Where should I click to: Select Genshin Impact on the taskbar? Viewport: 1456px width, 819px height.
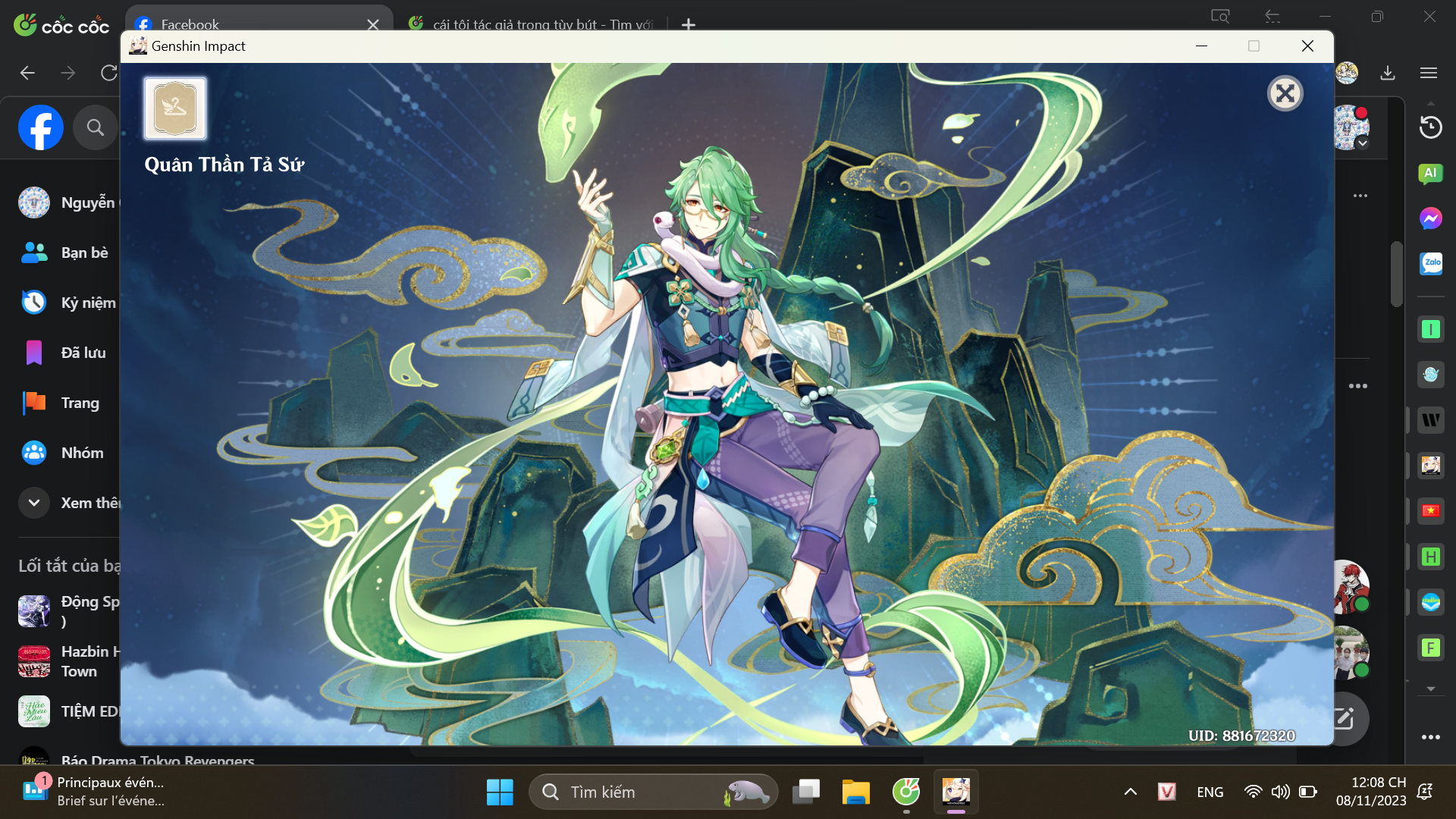955,792
